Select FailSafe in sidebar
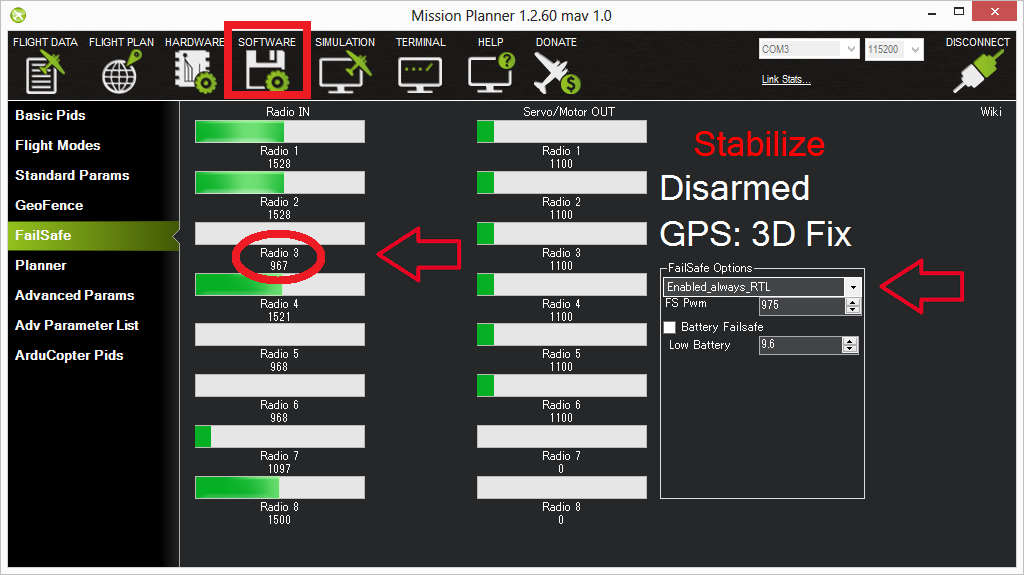Screen dimensions: 1024x575 coord(93,235)
